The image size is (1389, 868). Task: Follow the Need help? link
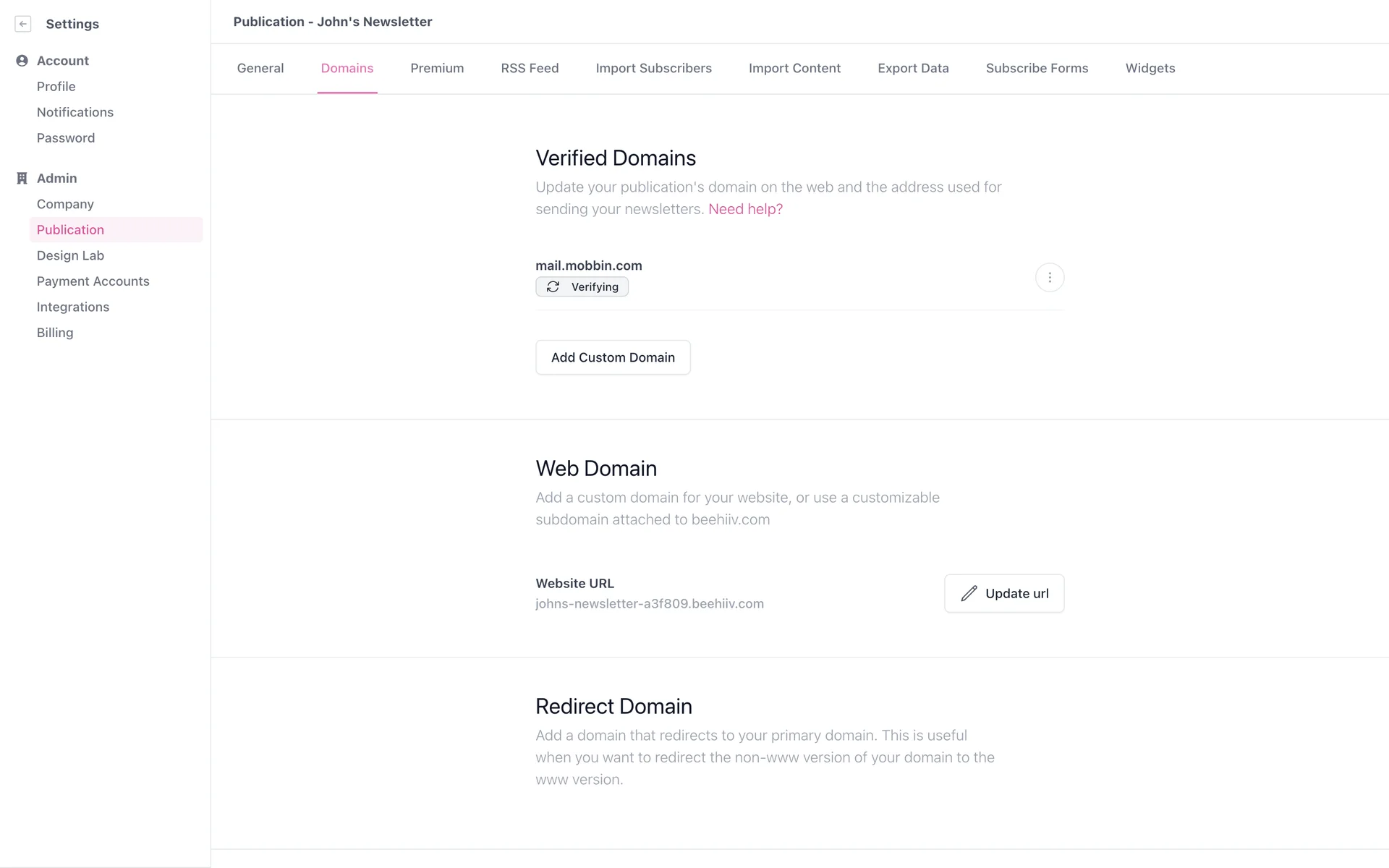[x=745, y=210]
